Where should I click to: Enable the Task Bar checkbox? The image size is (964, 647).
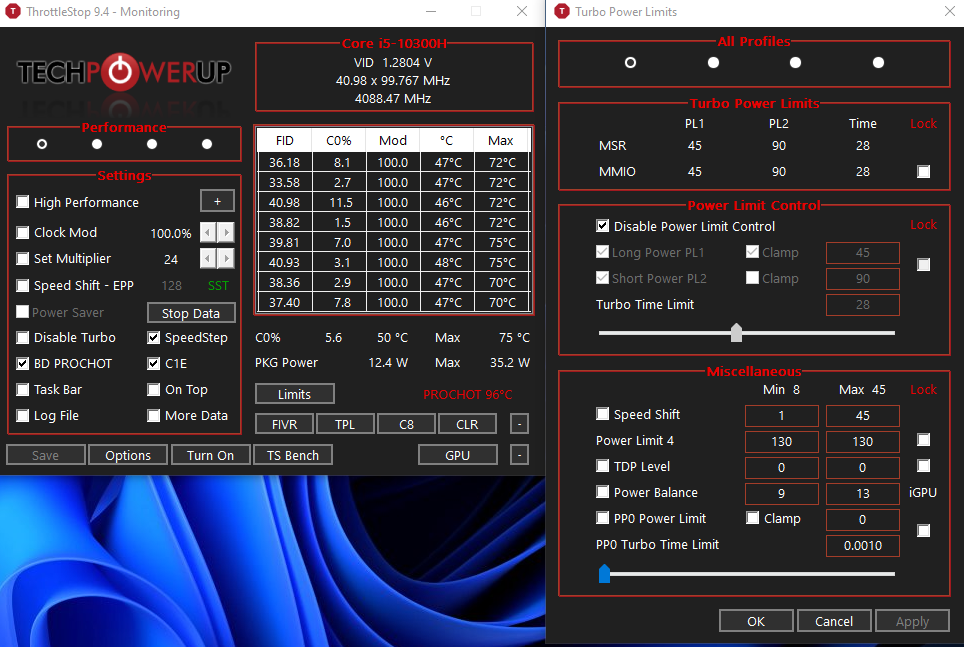(23, 389)
